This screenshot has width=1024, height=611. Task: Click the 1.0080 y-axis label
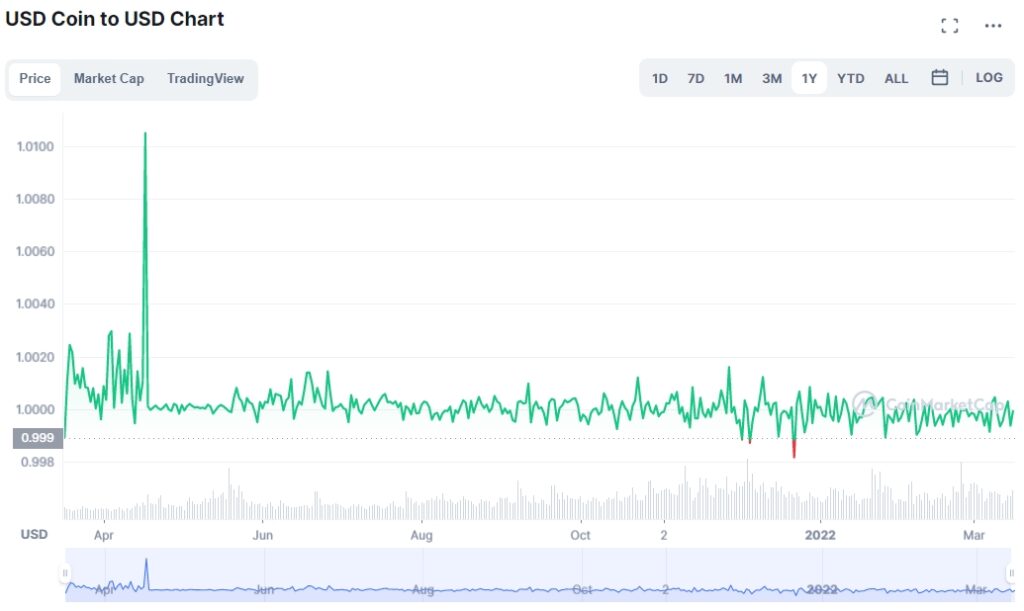tap(35, 199)
